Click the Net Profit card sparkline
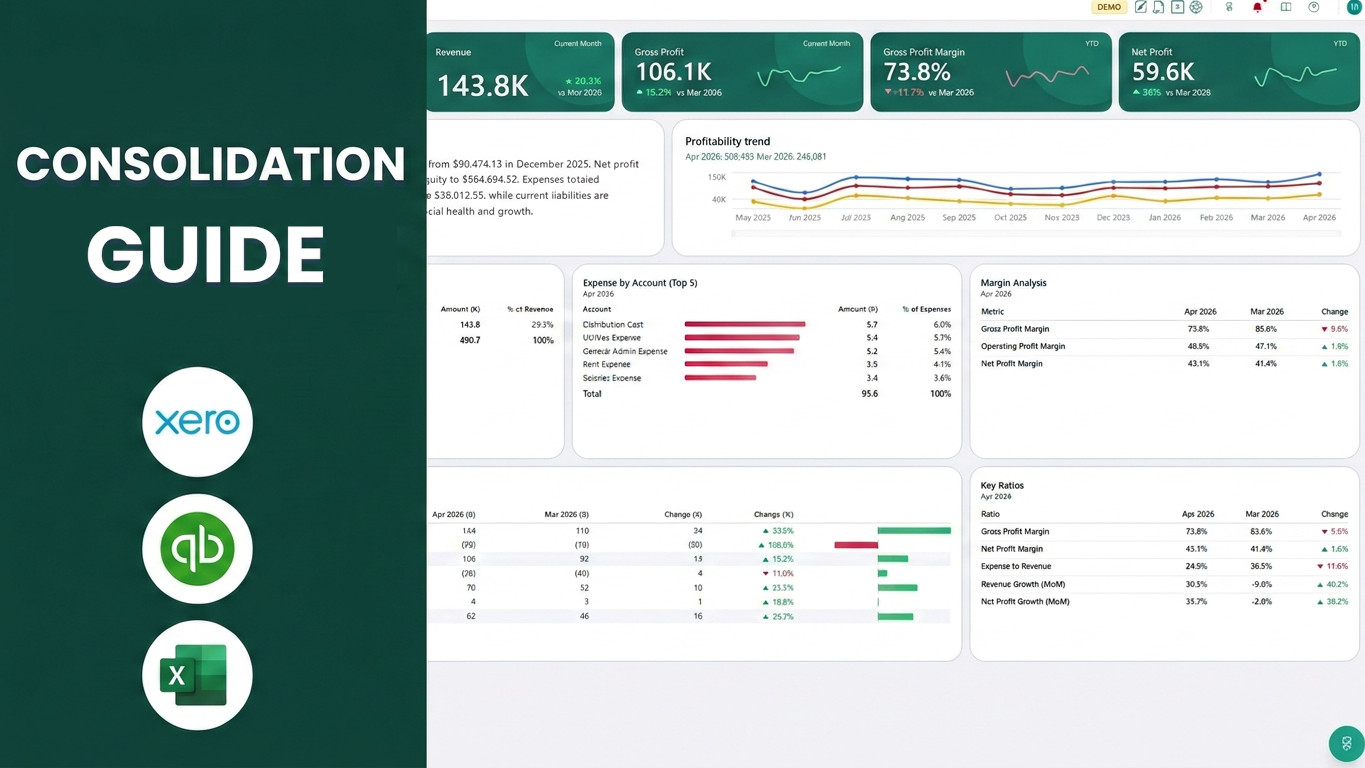 tap(1295, 75)
